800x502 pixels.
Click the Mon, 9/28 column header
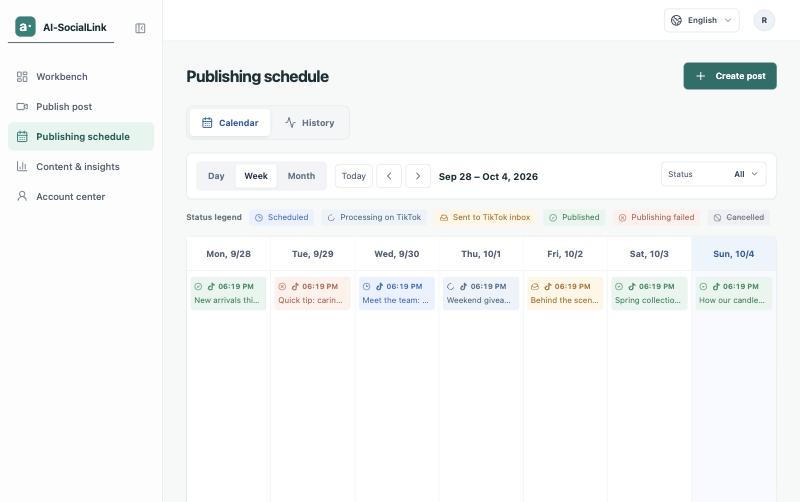coord(229,254)
